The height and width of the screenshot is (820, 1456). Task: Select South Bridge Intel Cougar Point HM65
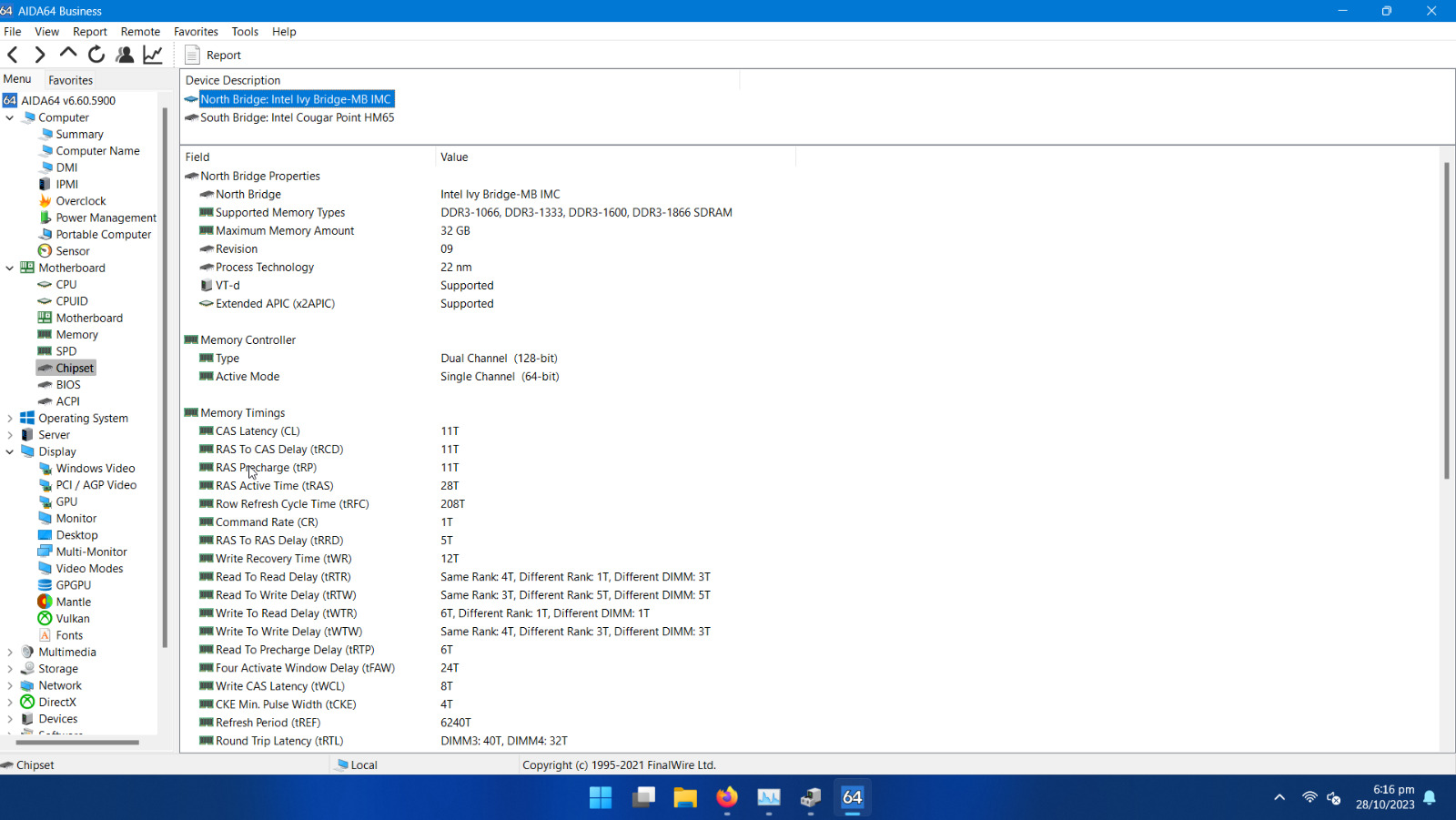tap(297, 117)
